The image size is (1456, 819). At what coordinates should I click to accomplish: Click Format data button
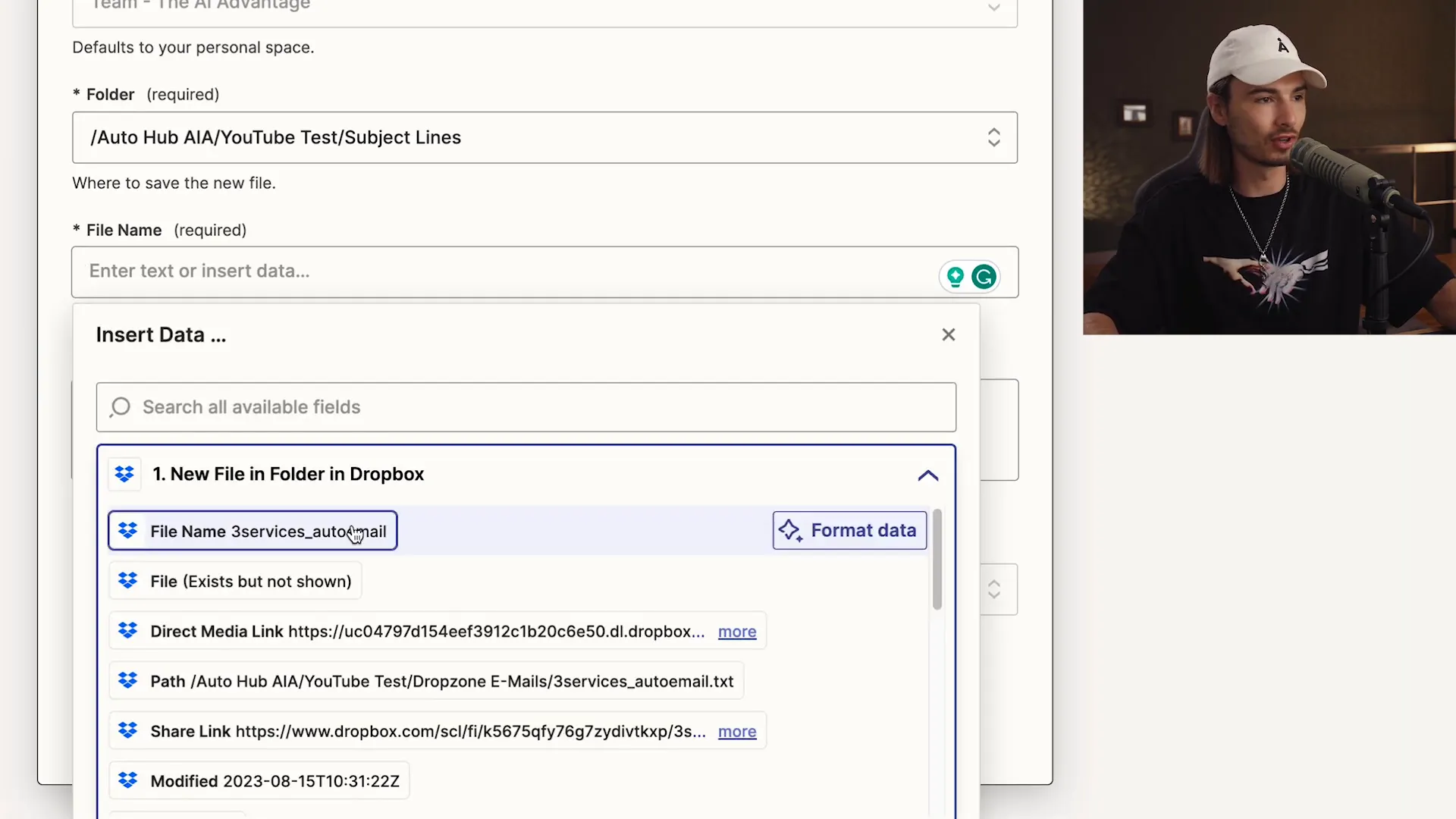coord(849,530)
